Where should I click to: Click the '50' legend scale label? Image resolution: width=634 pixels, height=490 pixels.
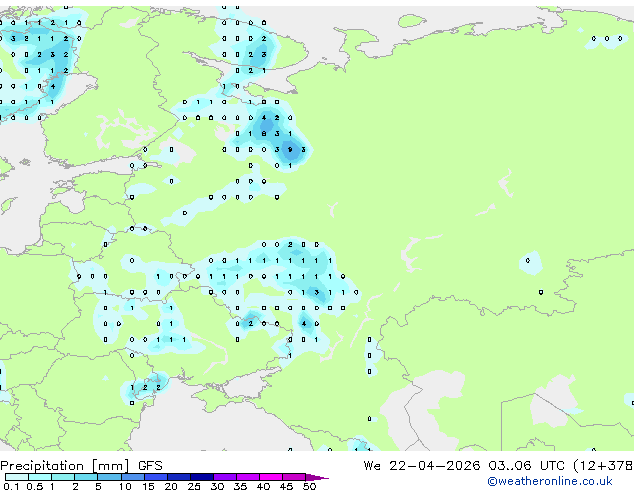pyautogui.click(x=309, y=486)
